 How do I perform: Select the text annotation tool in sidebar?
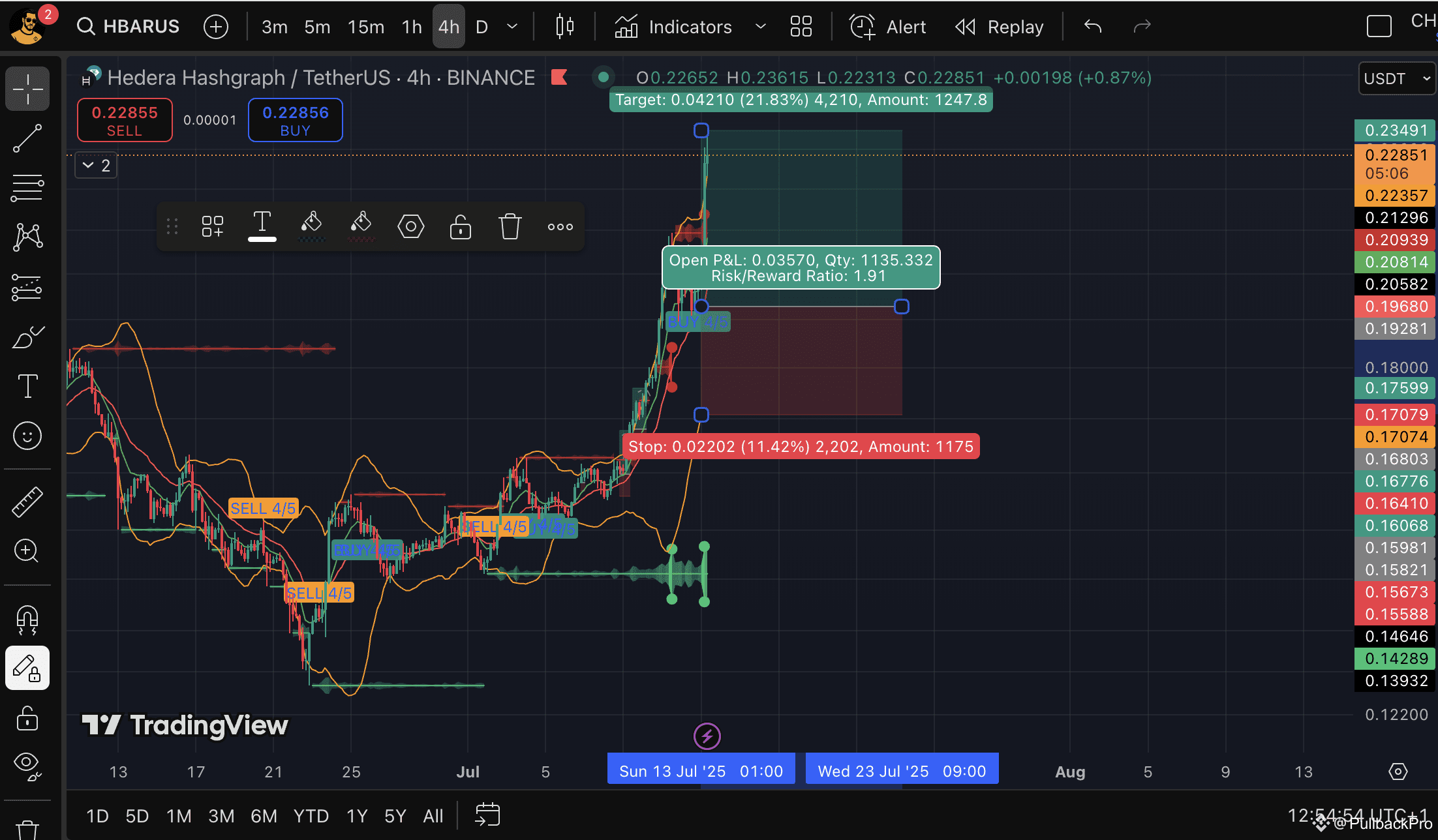(x=27, y=386)
